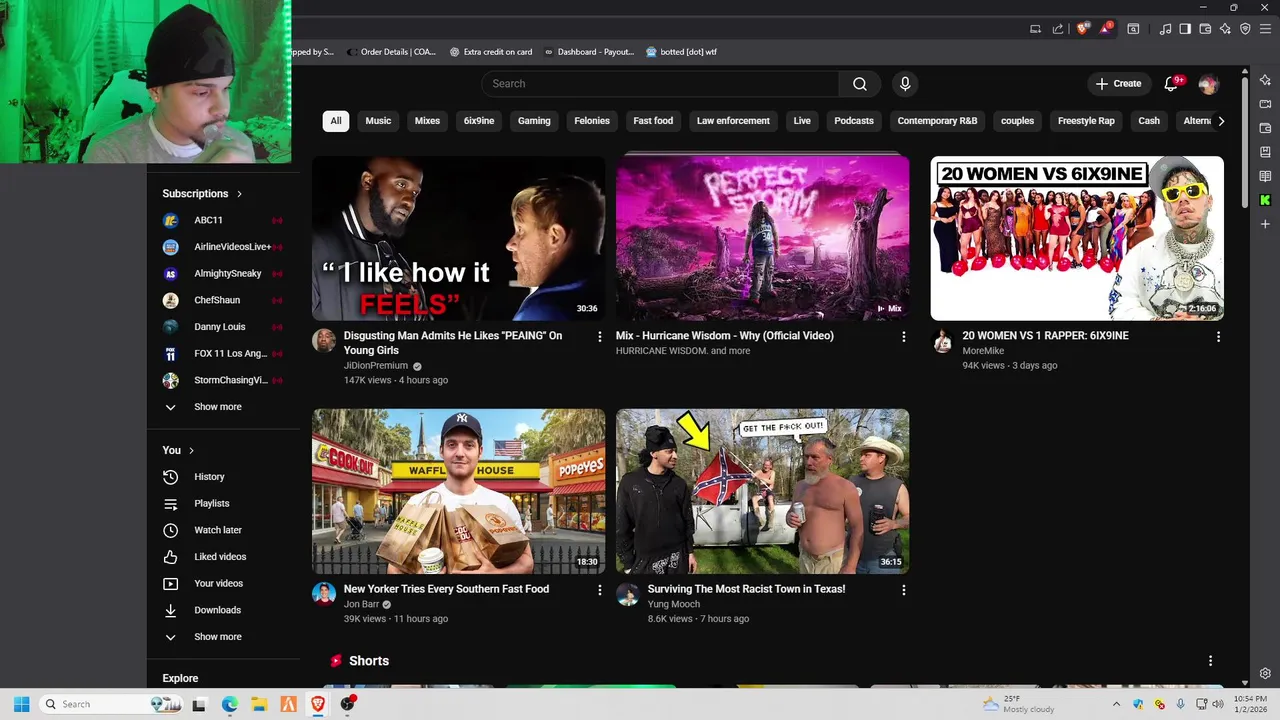Open the Yung Mooch channel link
The height and width of the screenshot is (720, 1280).
(x=674, y=605)
